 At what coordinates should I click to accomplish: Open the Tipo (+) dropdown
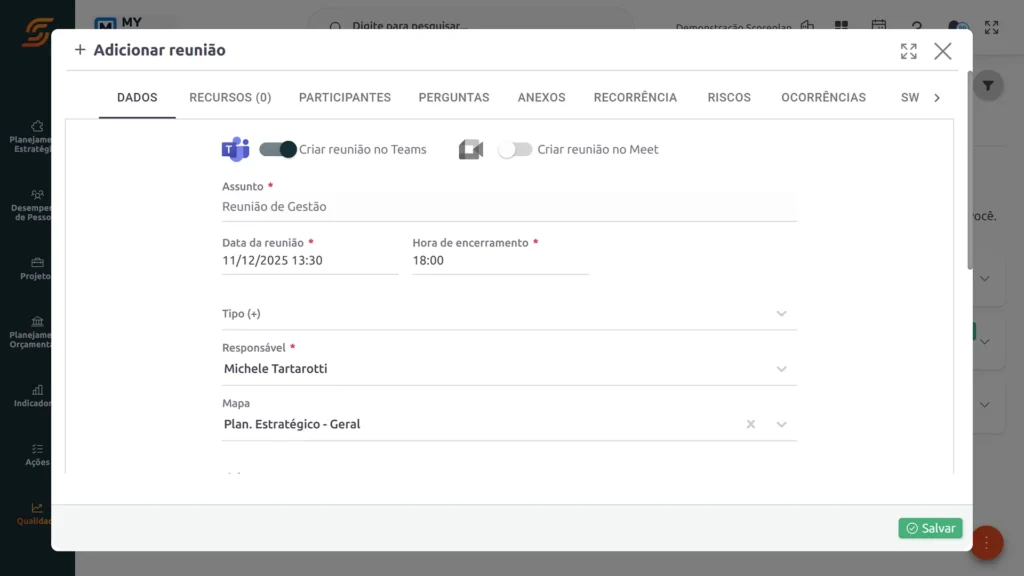click(x=782, y=313)
